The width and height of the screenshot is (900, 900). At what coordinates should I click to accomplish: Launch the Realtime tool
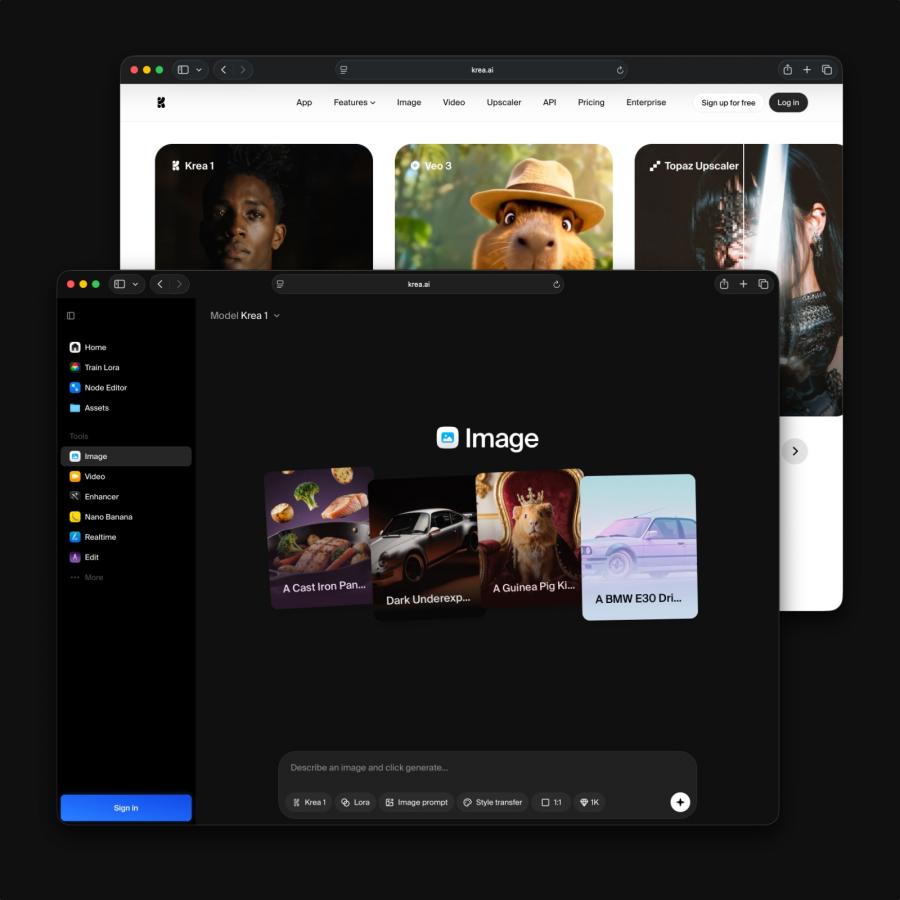(x=100, y=537)
